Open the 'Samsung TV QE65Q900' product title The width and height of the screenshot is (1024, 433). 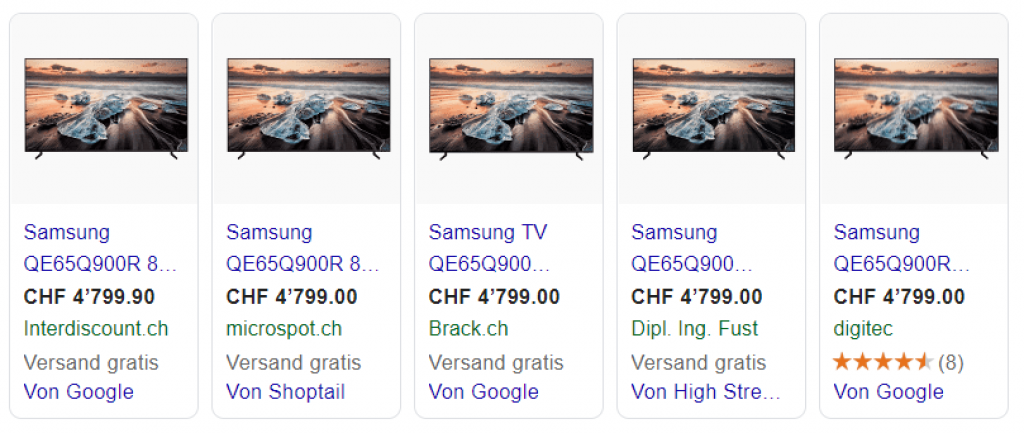click(490, 249)
